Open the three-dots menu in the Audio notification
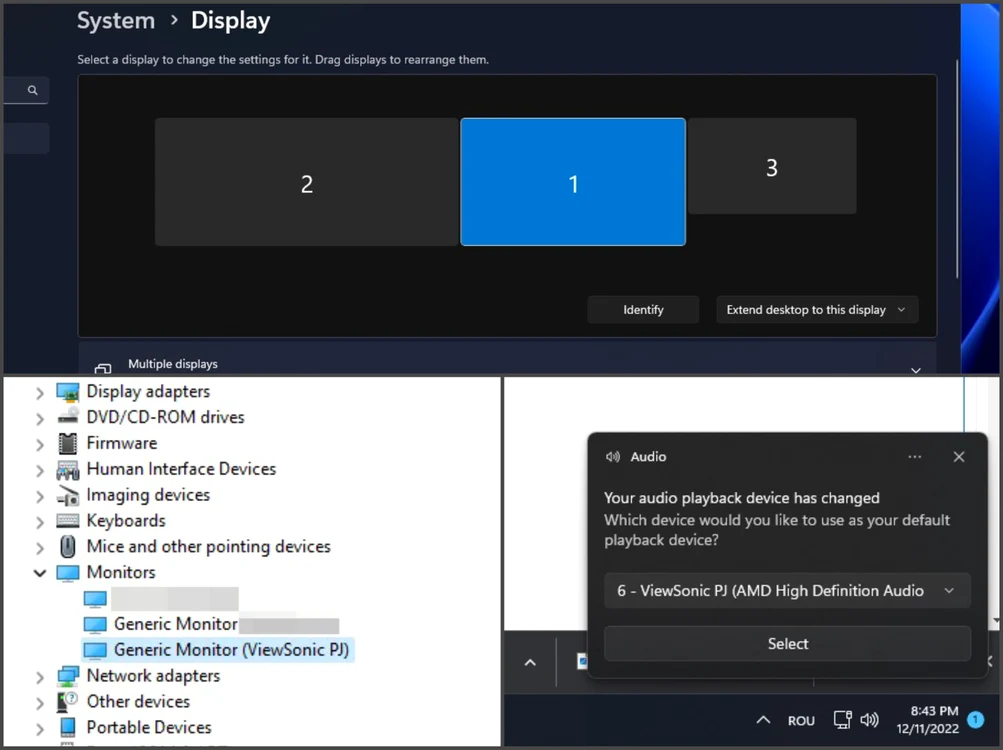 (x=915, y=457)
